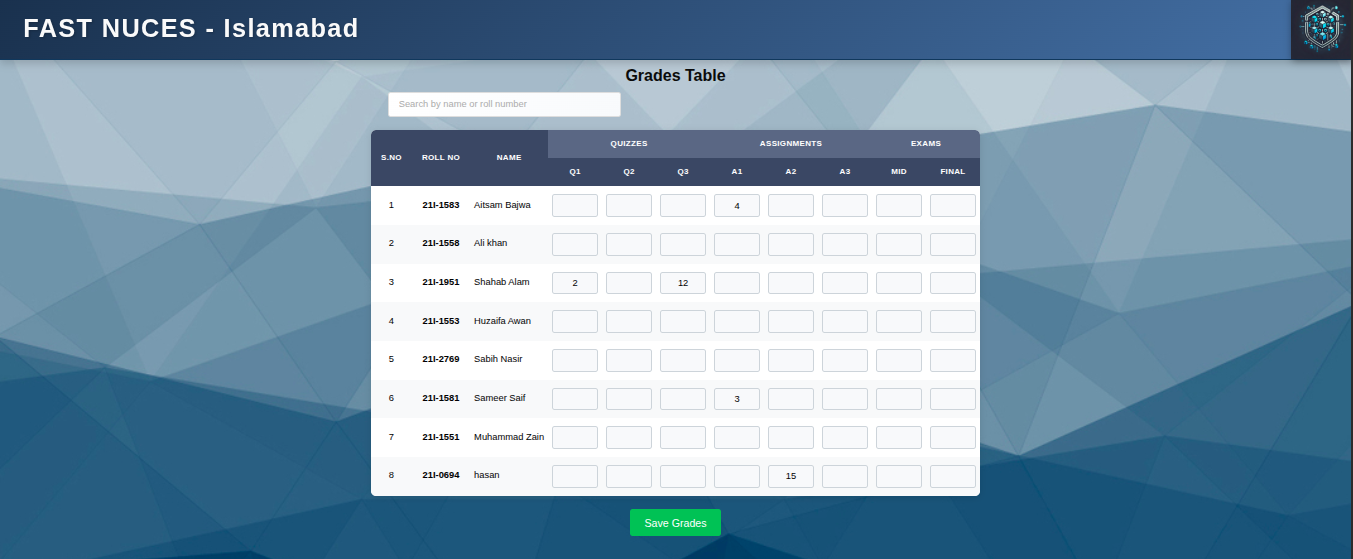Click Aitsam Bajwa's FINAL exam field
The image size is (1353, 559).
click(x=953, y=206)
